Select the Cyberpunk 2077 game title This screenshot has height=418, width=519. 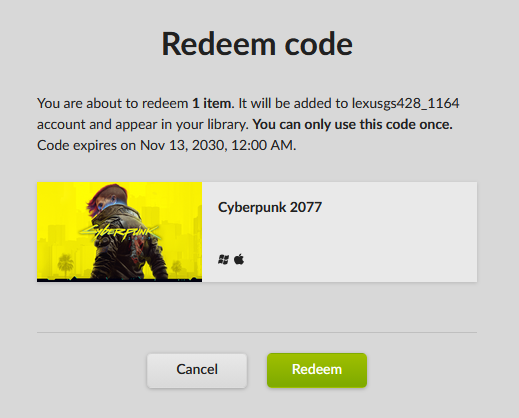[270, 207]
